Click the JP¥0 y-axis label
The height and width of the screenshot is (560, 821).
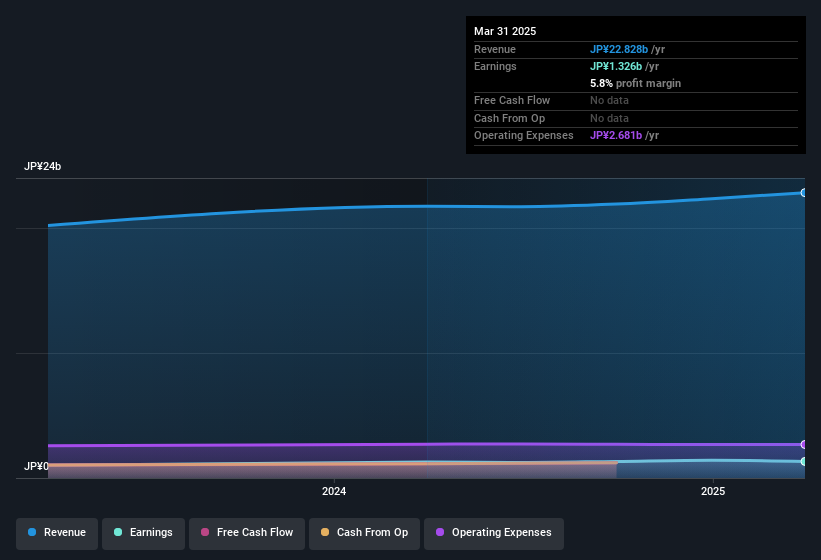coord(36,466)
